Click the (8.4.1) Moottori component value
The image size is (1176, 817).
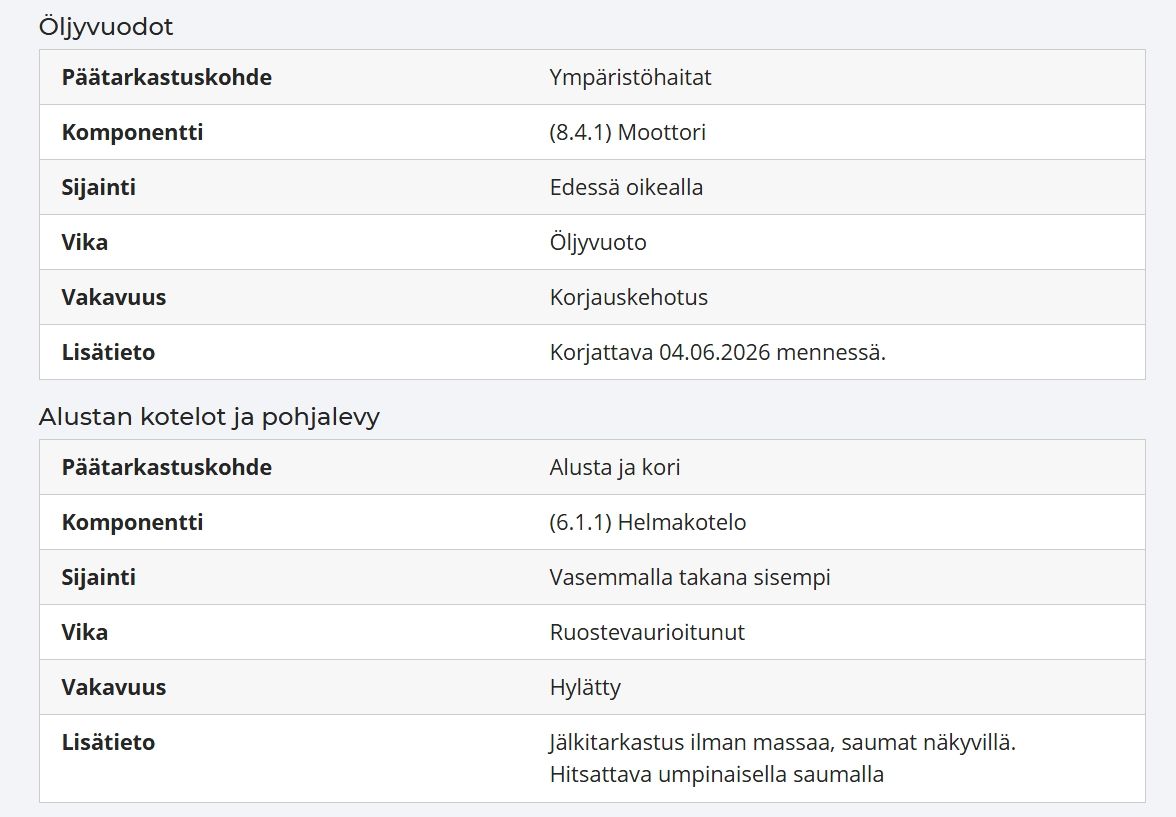point(628,132)
